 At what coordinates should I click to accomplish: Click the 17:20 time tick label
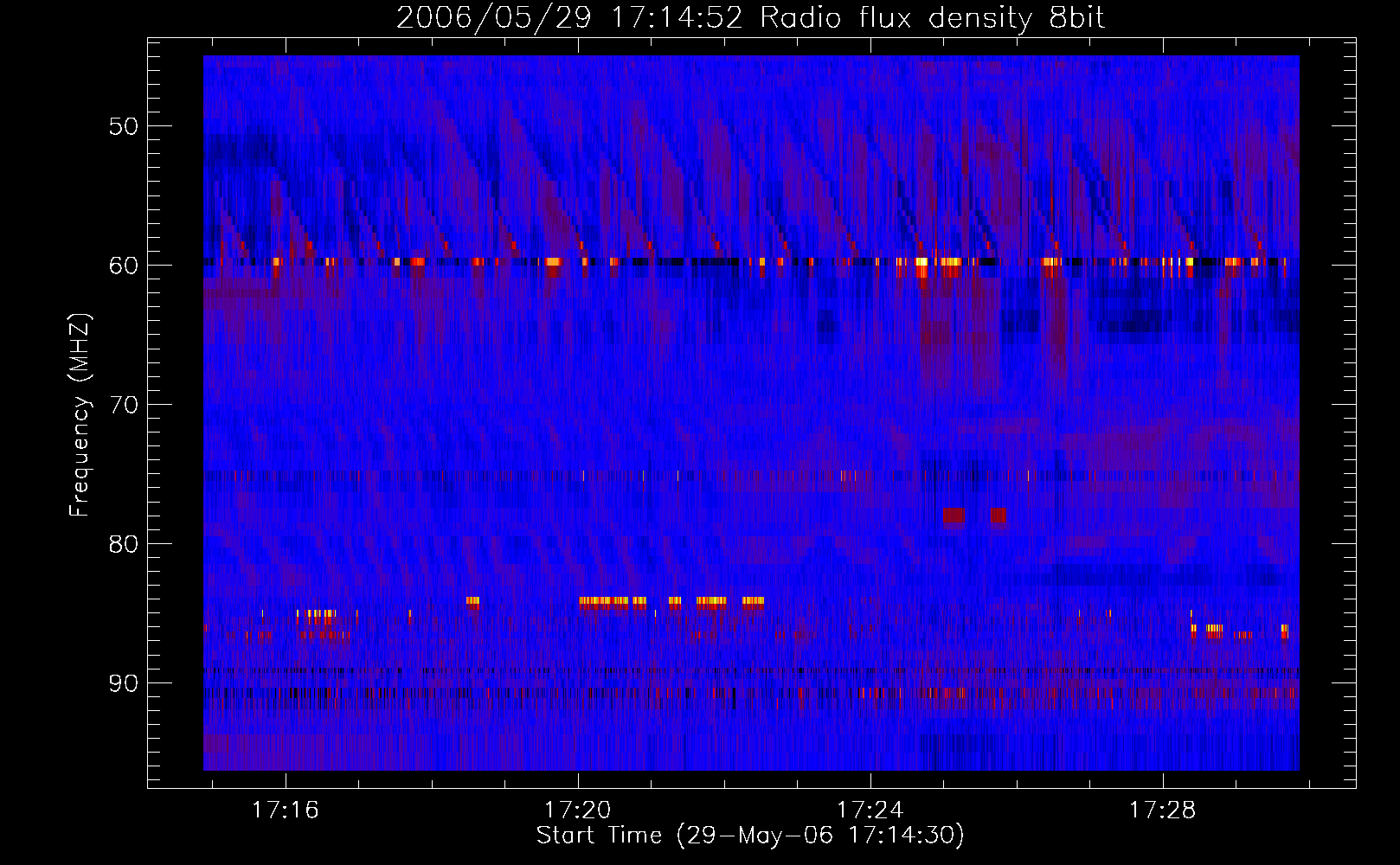coord(578,811)
